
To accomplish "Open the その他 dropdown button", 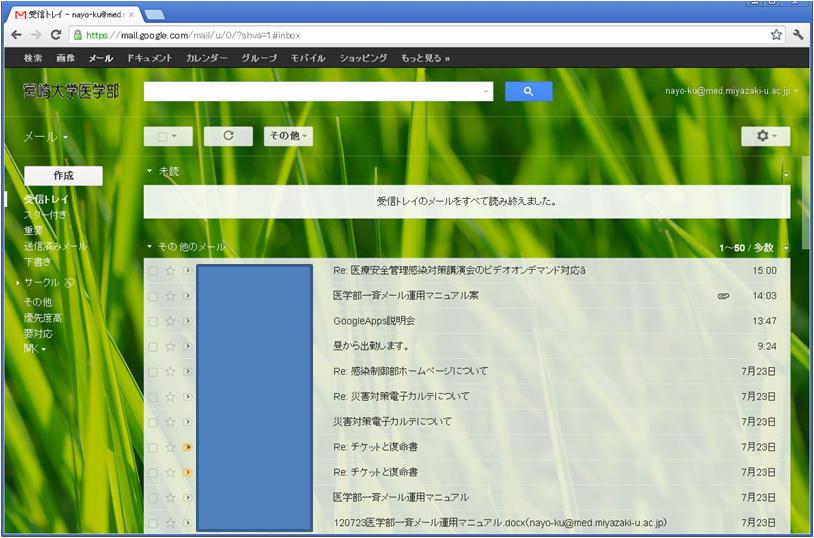I will point(288,136).
